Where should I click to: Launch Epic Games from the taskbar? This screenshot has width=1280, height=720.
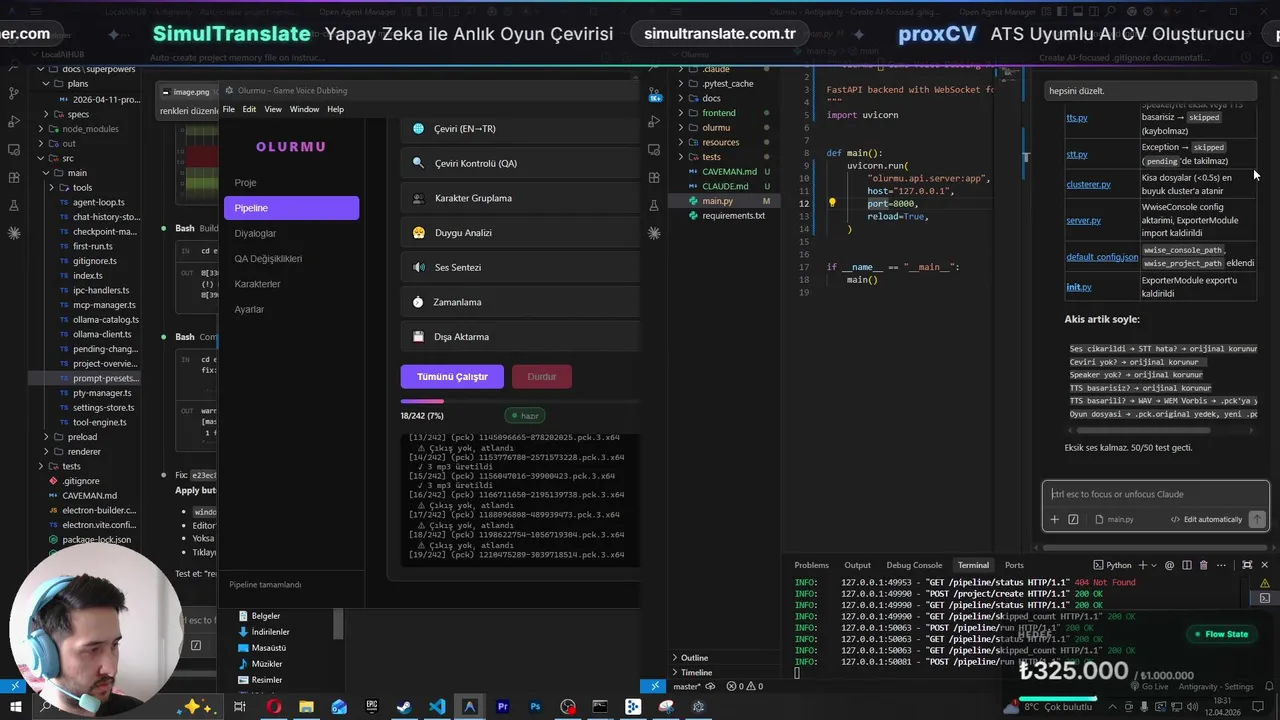(372, 707)
